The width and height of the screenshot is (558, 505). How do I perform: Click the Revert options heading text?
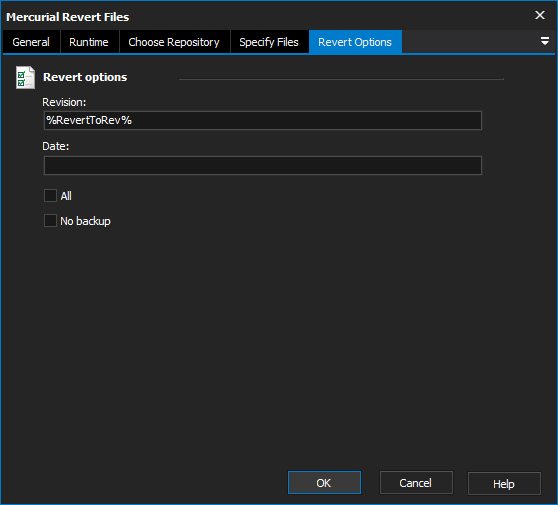[85, 77]
